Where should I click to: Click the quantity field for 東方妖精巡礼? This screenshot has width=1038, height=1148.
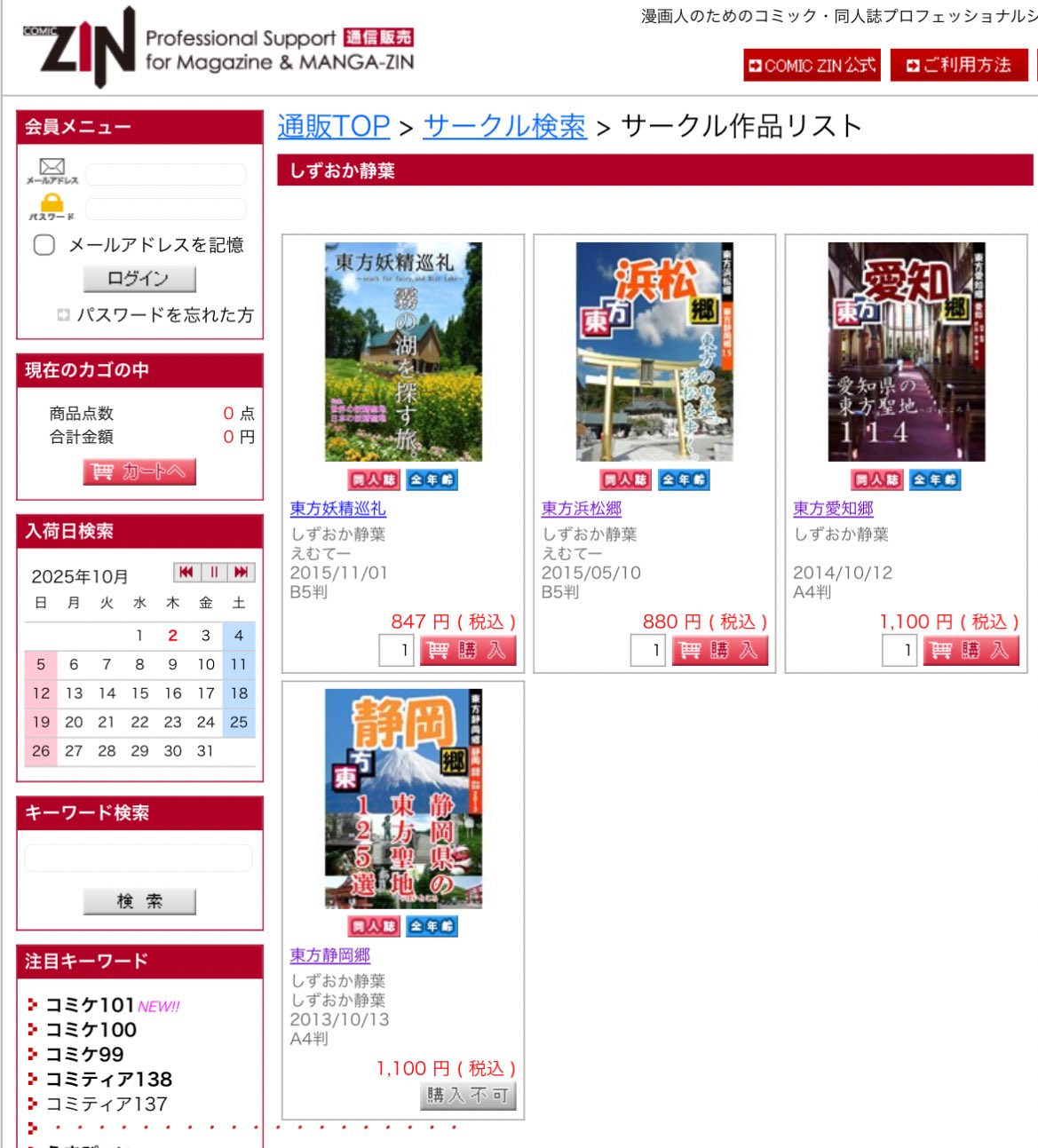(x=398, y=651)
